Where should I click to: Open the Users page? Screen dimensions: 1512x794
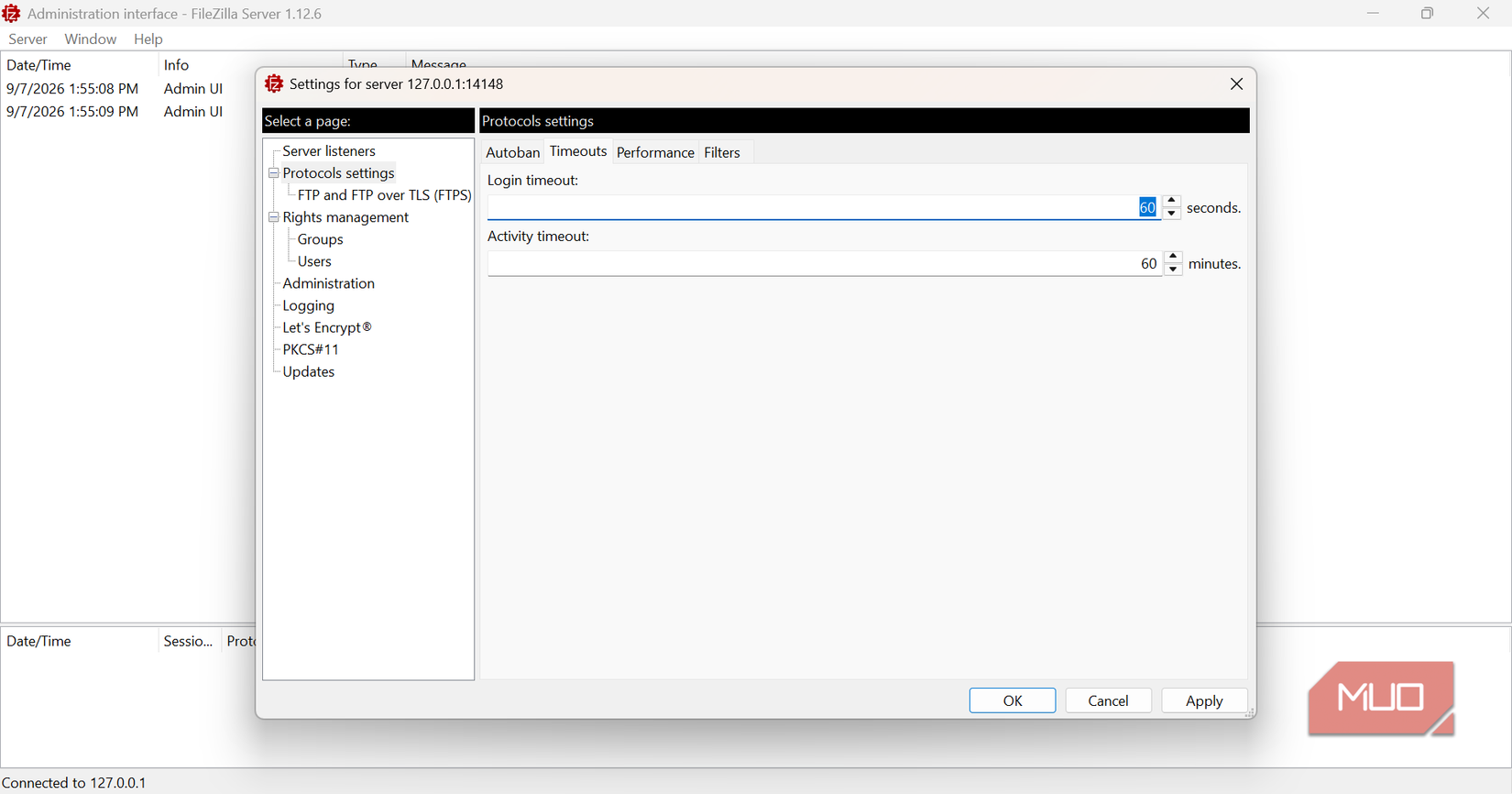[314, 261]
